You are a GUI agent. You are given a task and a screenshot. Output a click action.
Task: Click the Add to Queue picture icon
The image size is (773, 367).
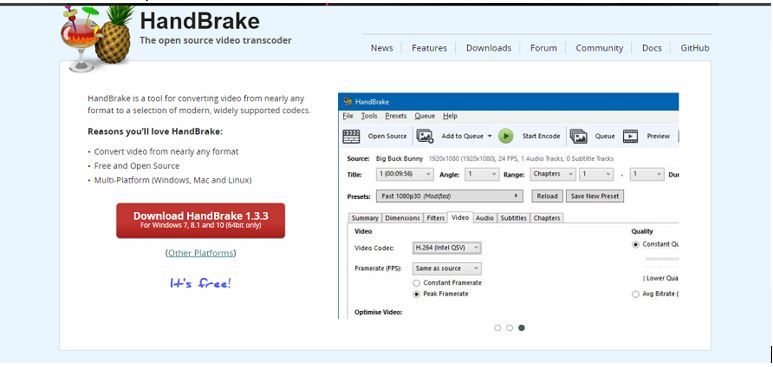coord(424,136)
